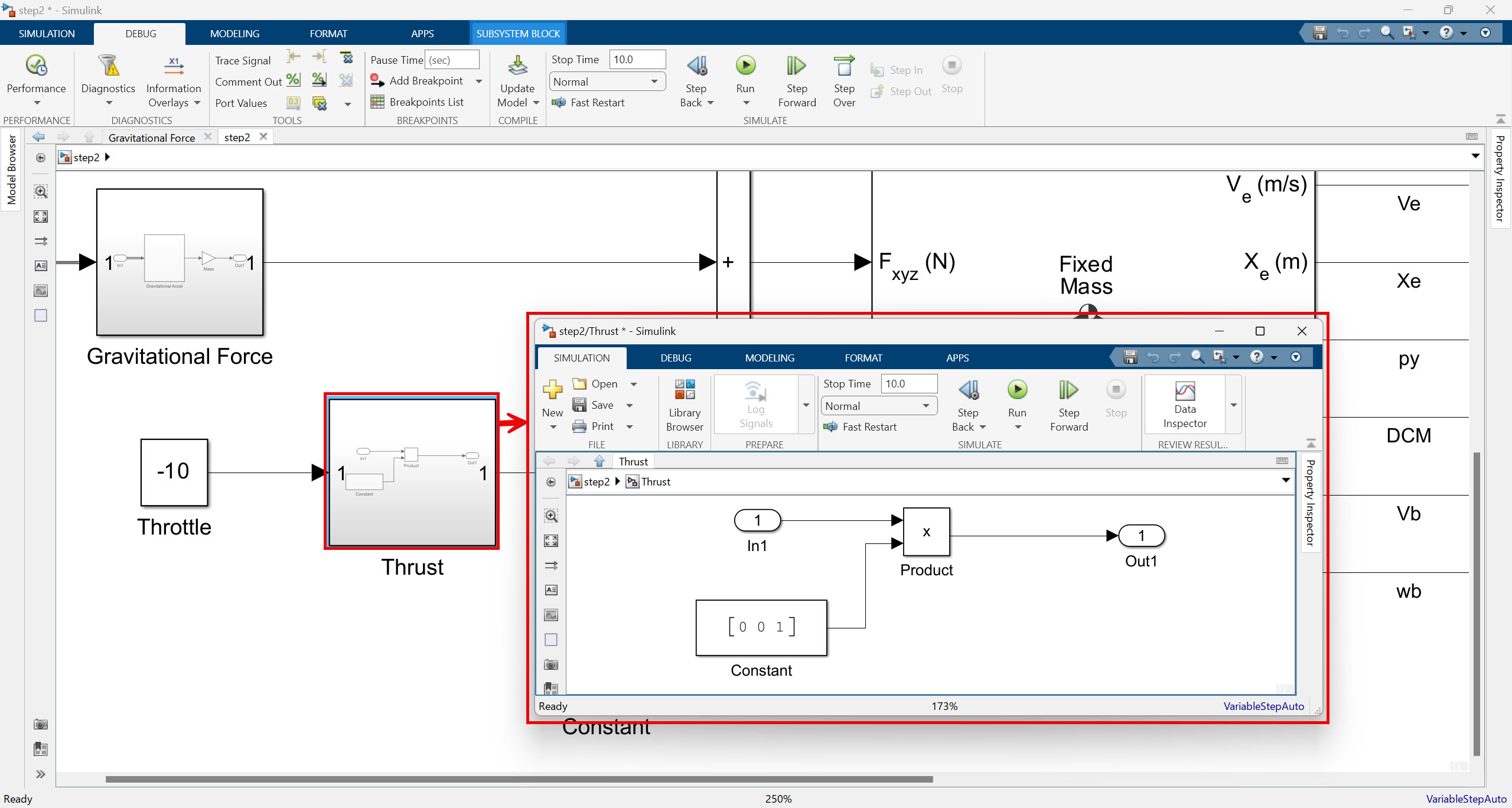Click Annotation text icon in main palette

[x=41, y=266]
